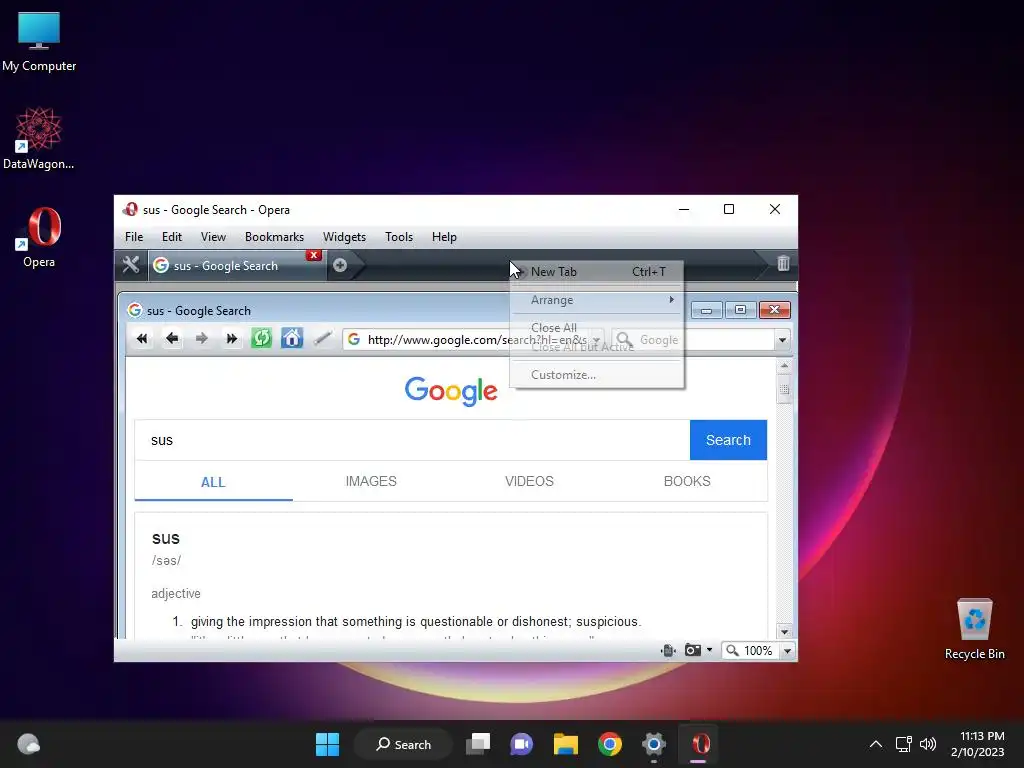Click the Fast Forward button
The height and width of the screenshot is (768, 1024).
point(232,338)
